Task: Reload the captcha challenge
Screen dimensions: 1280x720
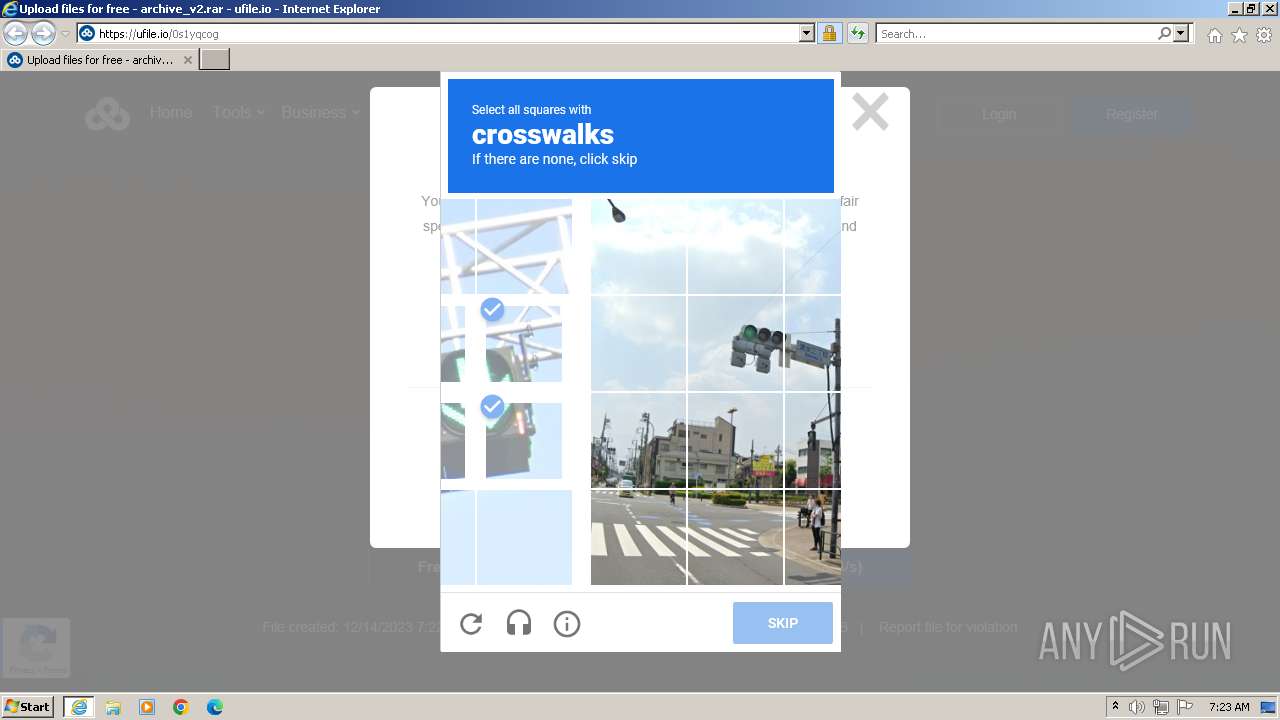Action: (471, 624)
